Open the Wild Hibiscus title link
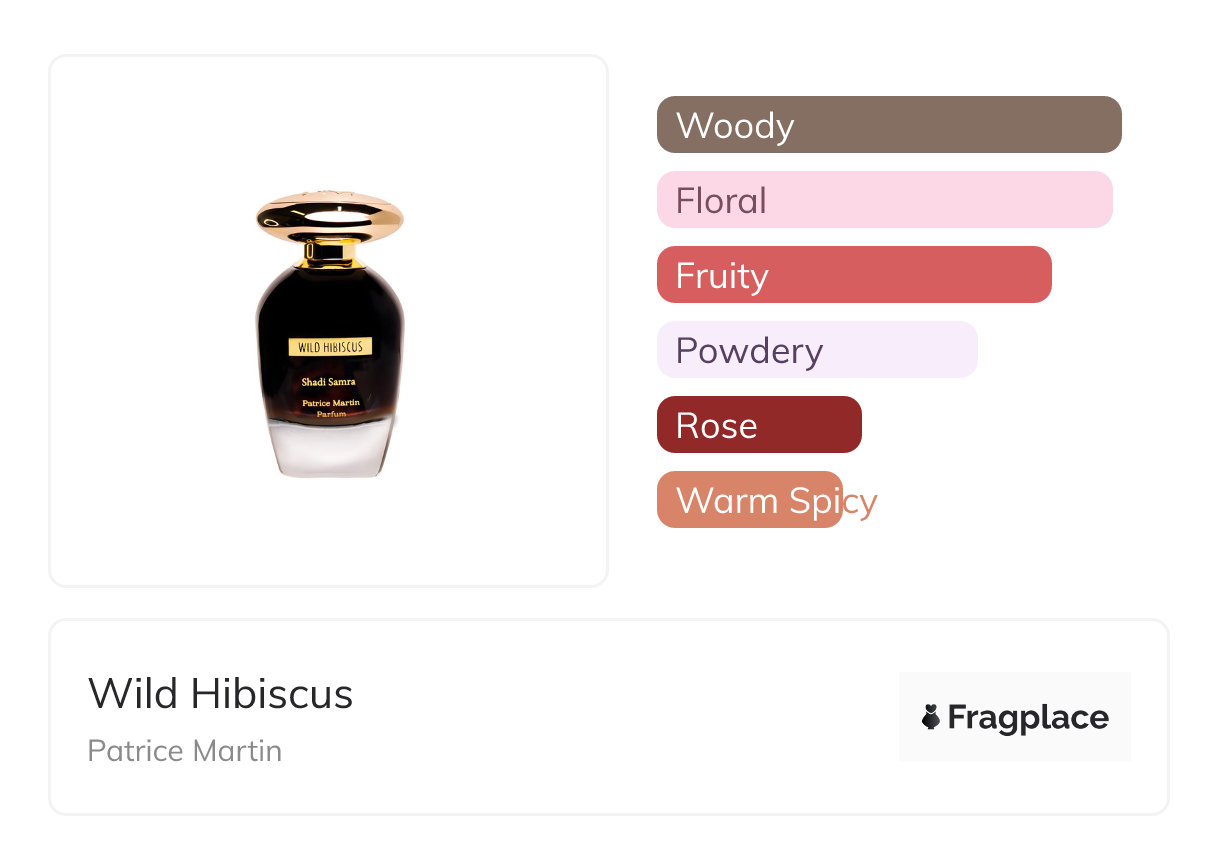This screenshot has width=1218, height=864. [221, 693]
